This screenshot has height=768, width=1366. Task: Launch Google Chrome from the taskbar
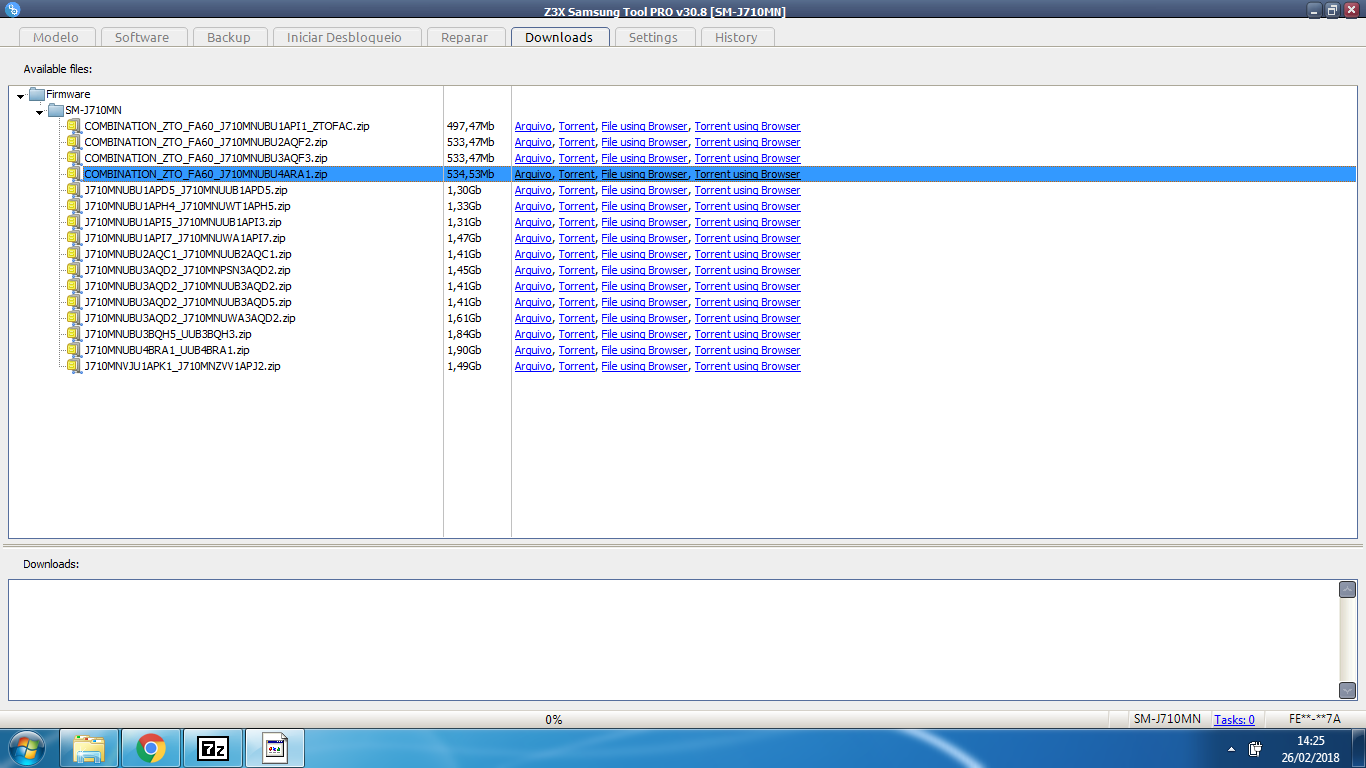[151, 748]
